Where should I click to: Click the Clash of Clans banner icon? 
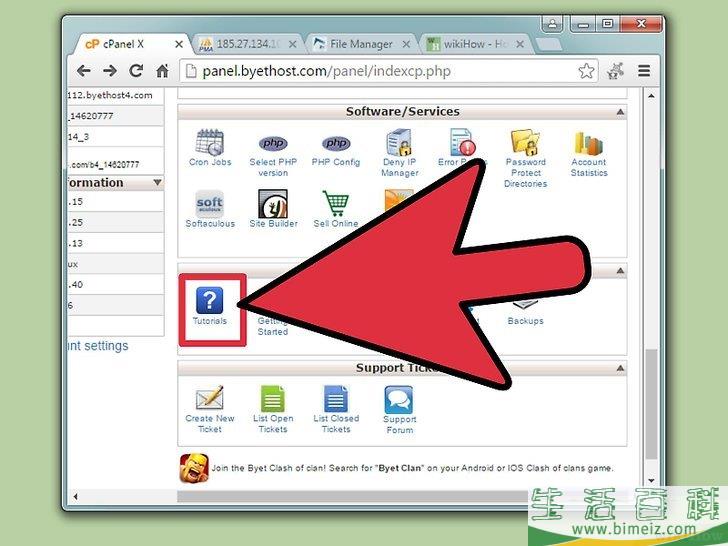194,468
